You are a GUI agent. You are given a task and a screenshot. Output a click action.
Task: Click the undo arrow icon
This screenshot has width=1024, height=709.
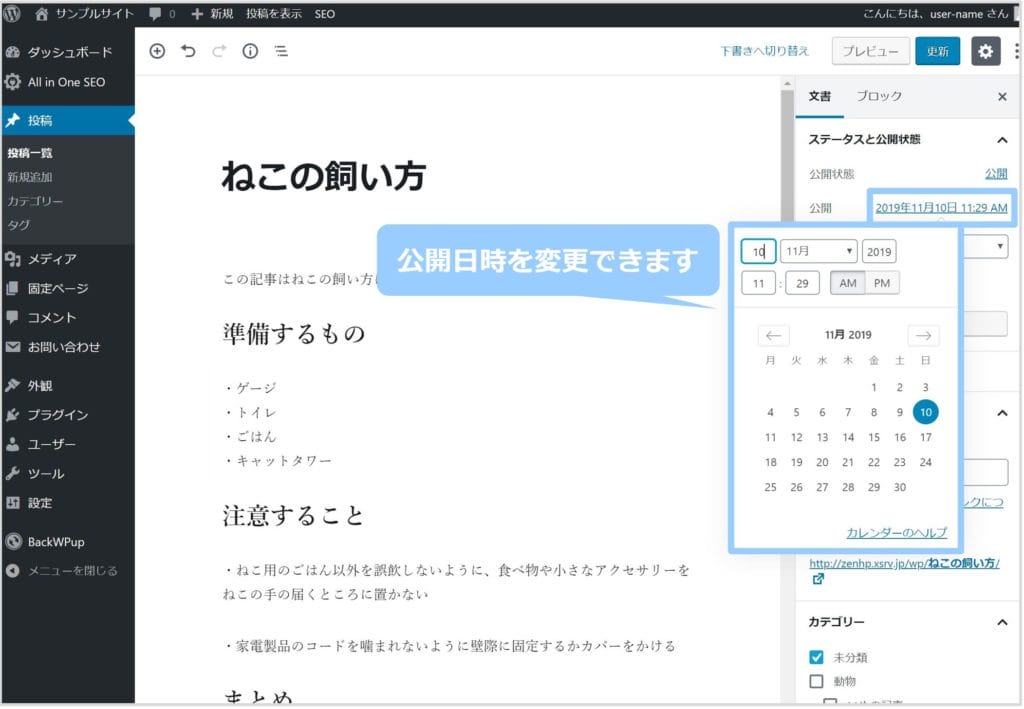(188, 51)
